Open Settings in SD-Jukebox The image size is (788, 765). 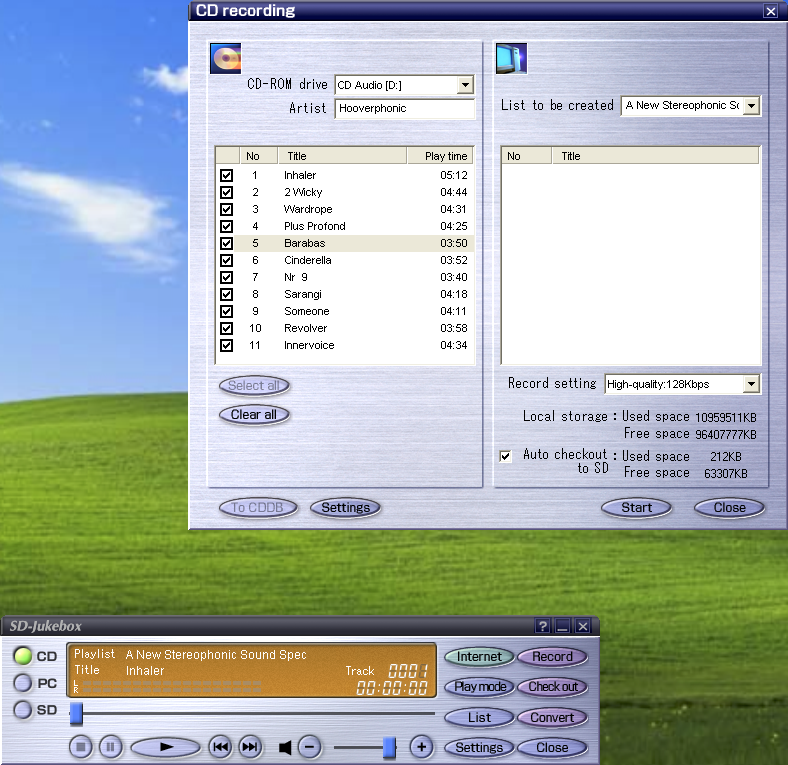tap(479, 747)
